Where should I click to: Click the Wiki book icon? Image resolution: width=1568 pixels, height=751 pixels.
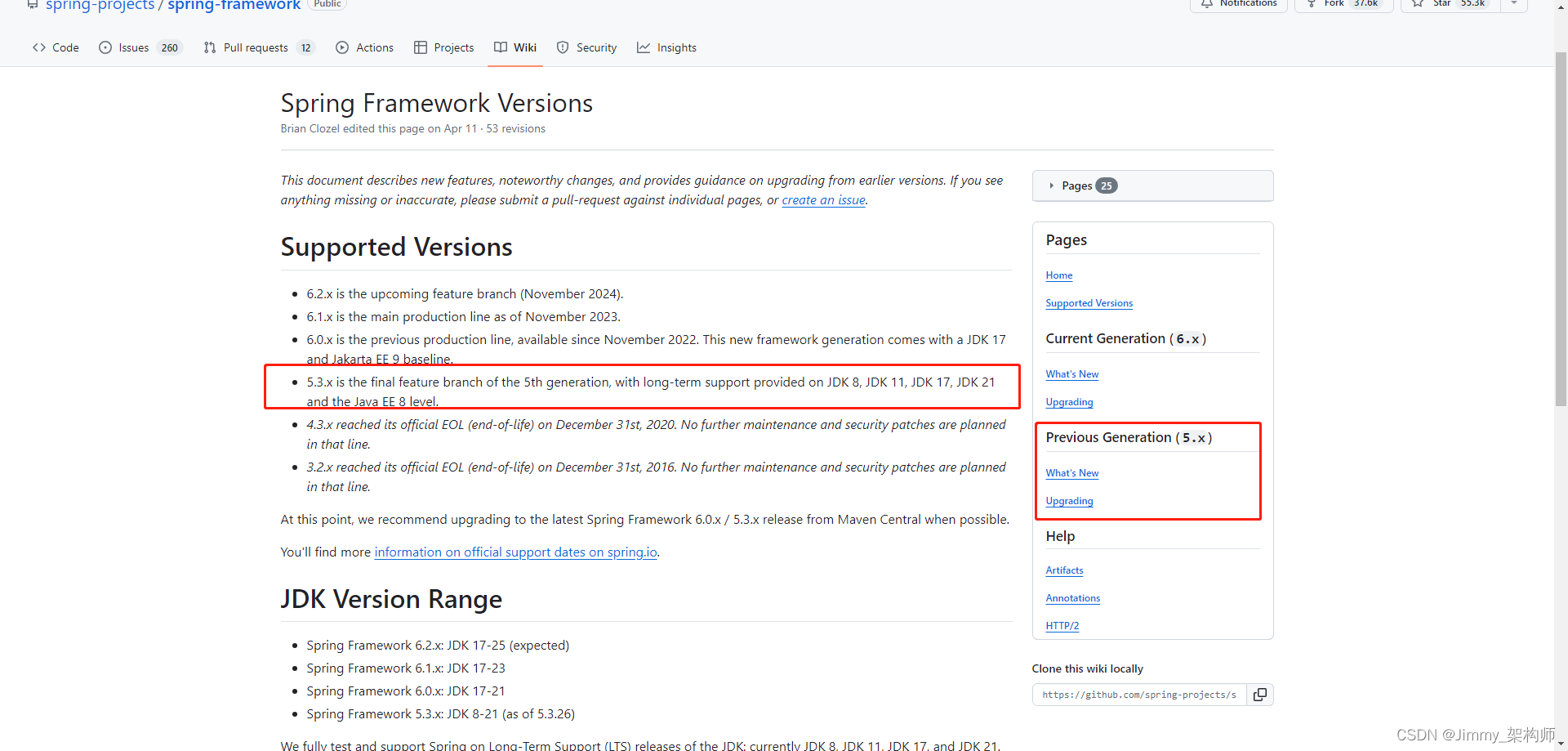501,47
